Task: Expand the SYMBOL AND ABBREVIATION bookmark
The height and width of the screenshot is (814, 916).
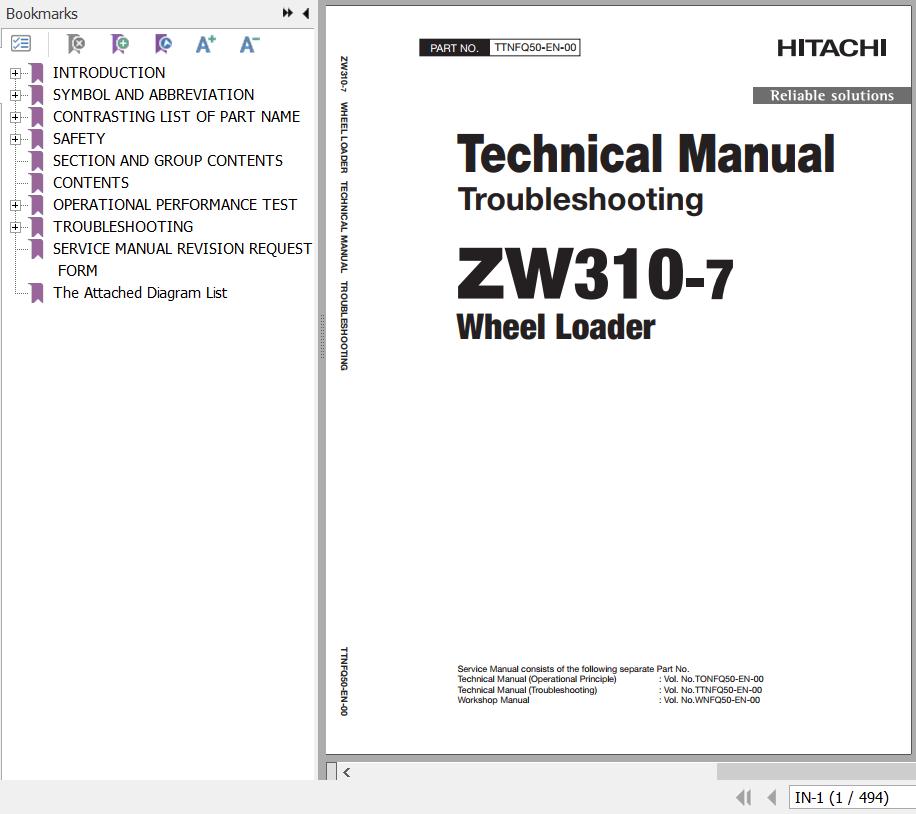Action: tap(15, 95)
